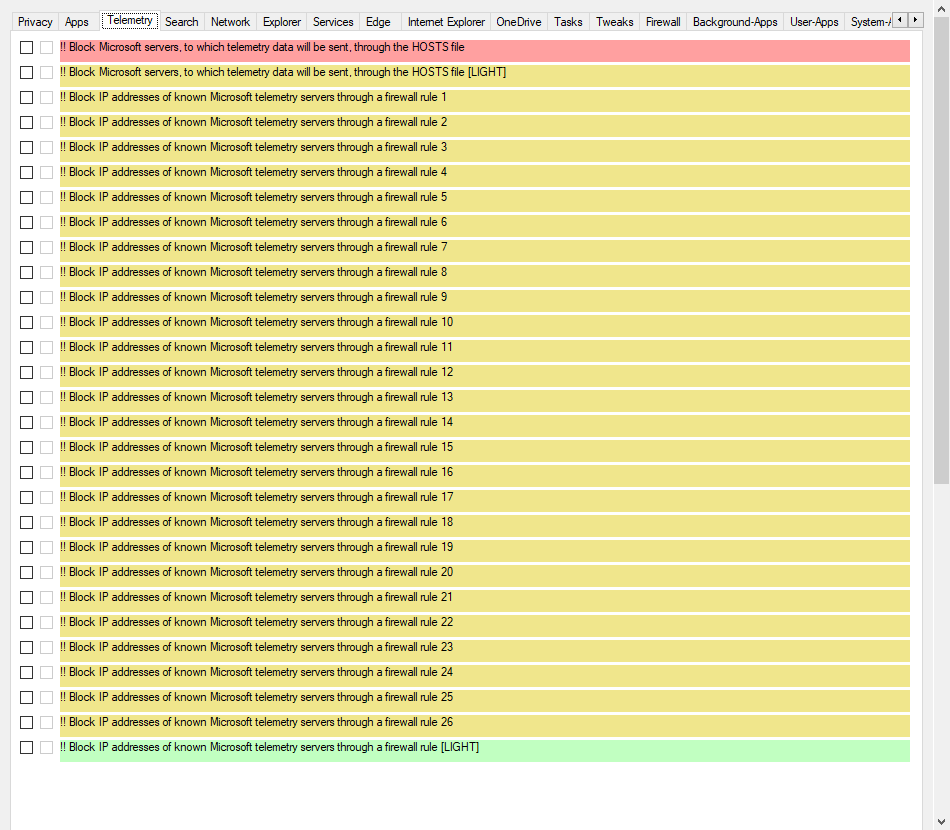Screen dimensions: 950x830
Task: Click small grey second checkbox of firewall rule 21
Action: (x=47, y=597)
